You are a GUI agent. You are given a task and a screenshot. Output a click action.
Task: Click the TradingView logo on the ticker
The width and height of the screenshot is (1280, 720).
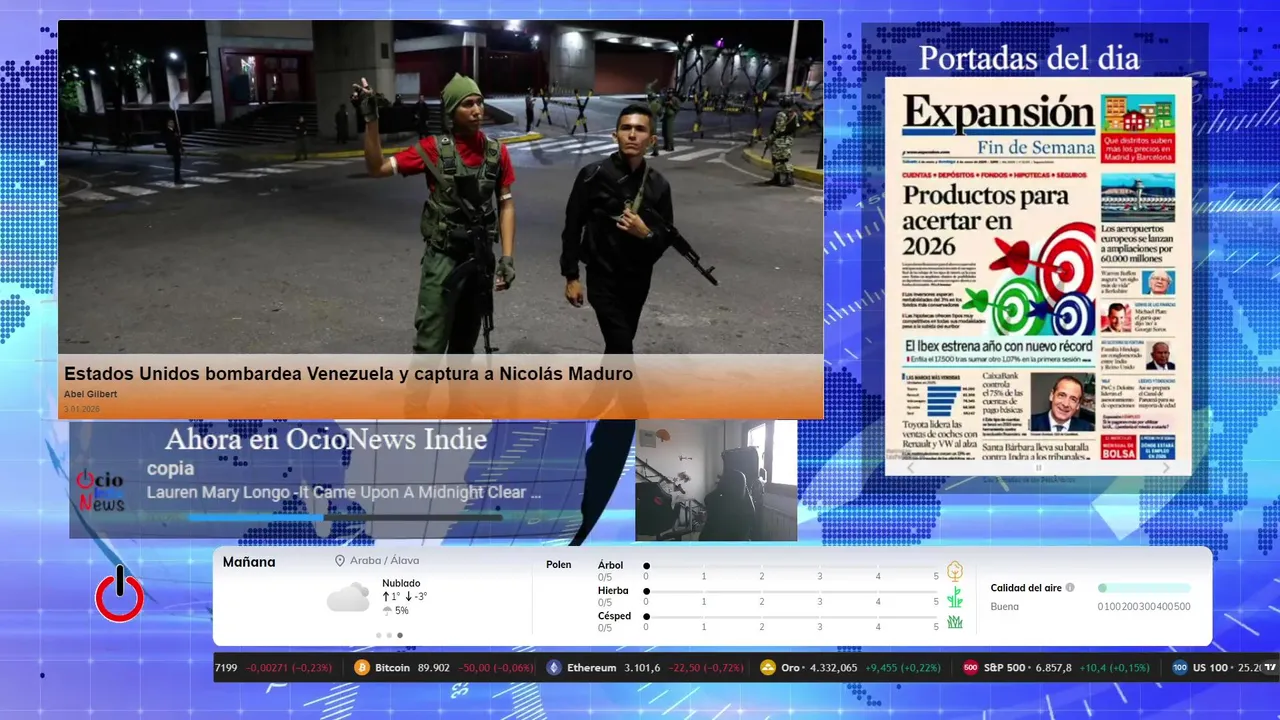[1270, 667]
